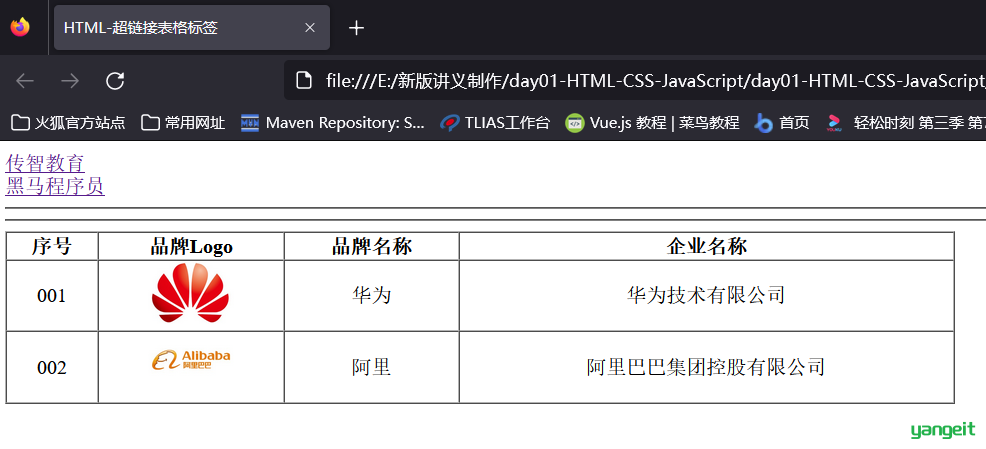Viewport: 986px width, 449px height.
Task: Click the 华为 brand name cell
Action: [372, 296]
